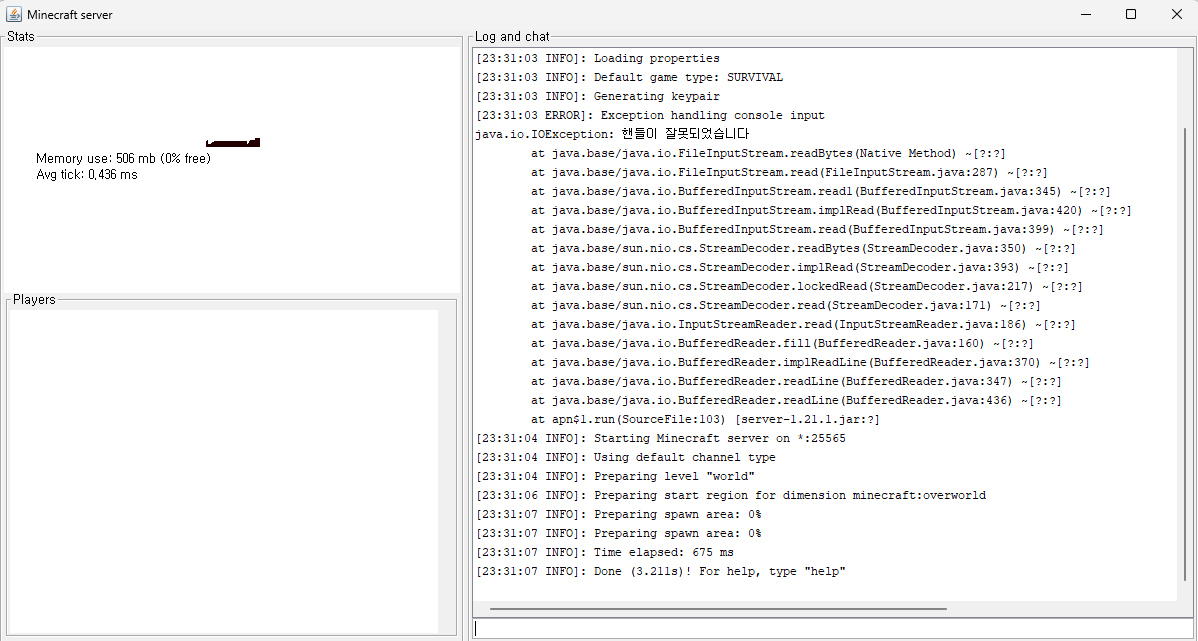
Task: Select "Time elapsed: 675 ms" log line
Action: click(604, 552)
